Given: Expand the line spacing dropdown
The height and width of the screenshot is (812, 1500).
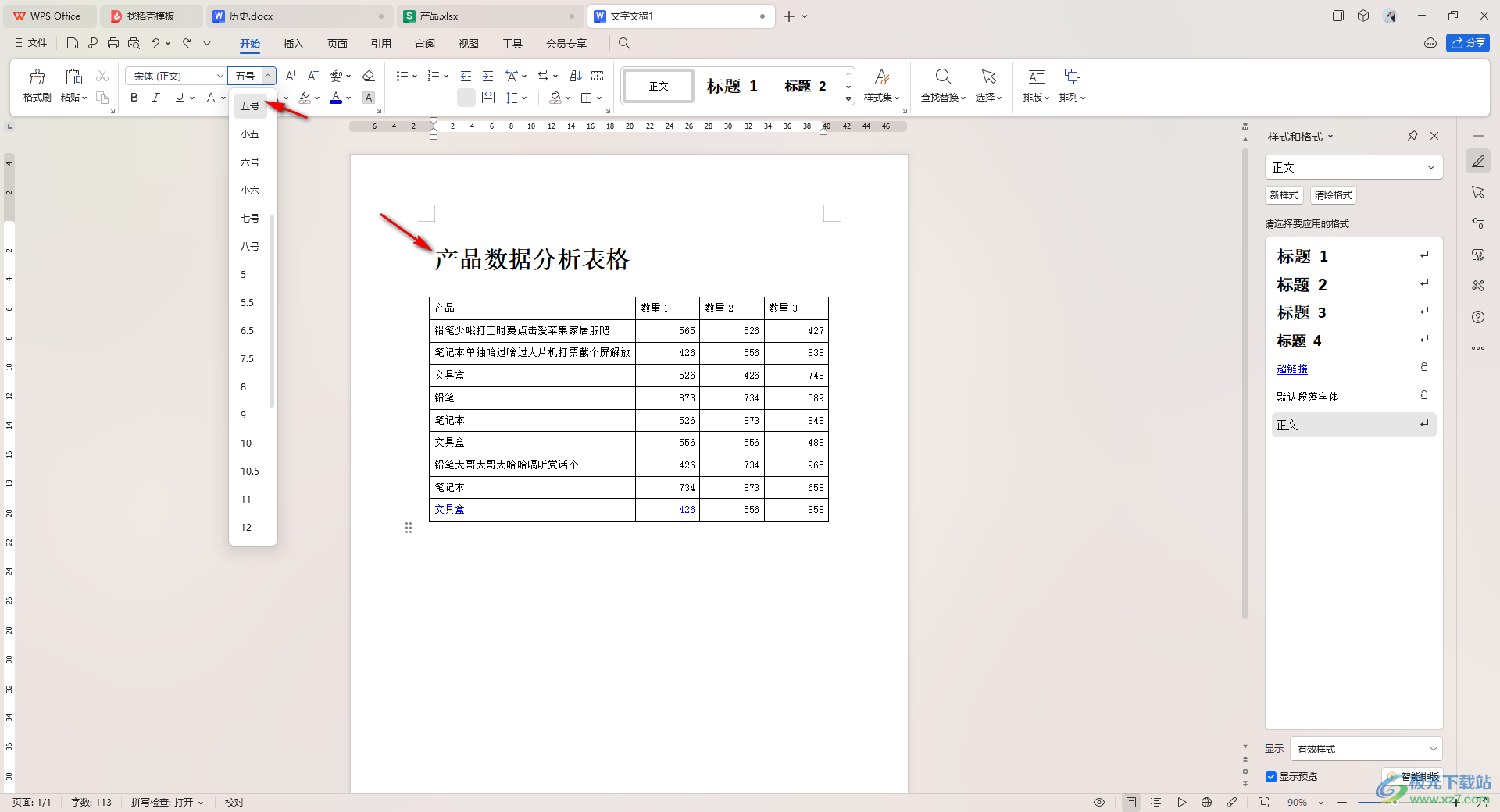Looking at the screenshot, I should pyautogui.click(x=524, y=98).
